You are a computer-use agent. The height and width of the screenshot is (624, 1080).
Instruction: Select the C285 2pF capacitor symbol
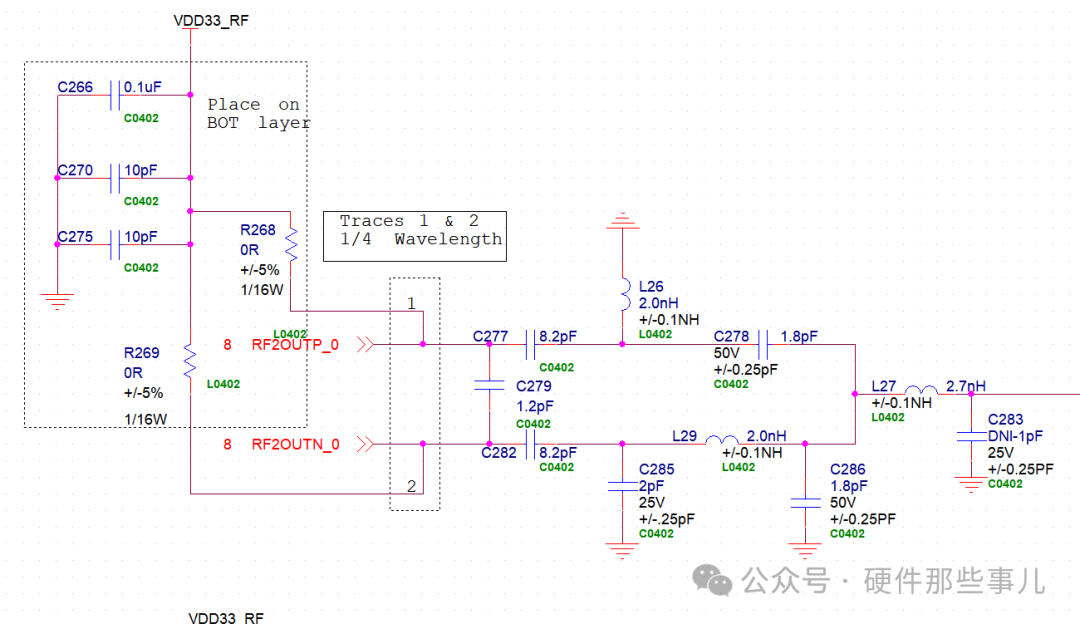[x=622, y=487]
